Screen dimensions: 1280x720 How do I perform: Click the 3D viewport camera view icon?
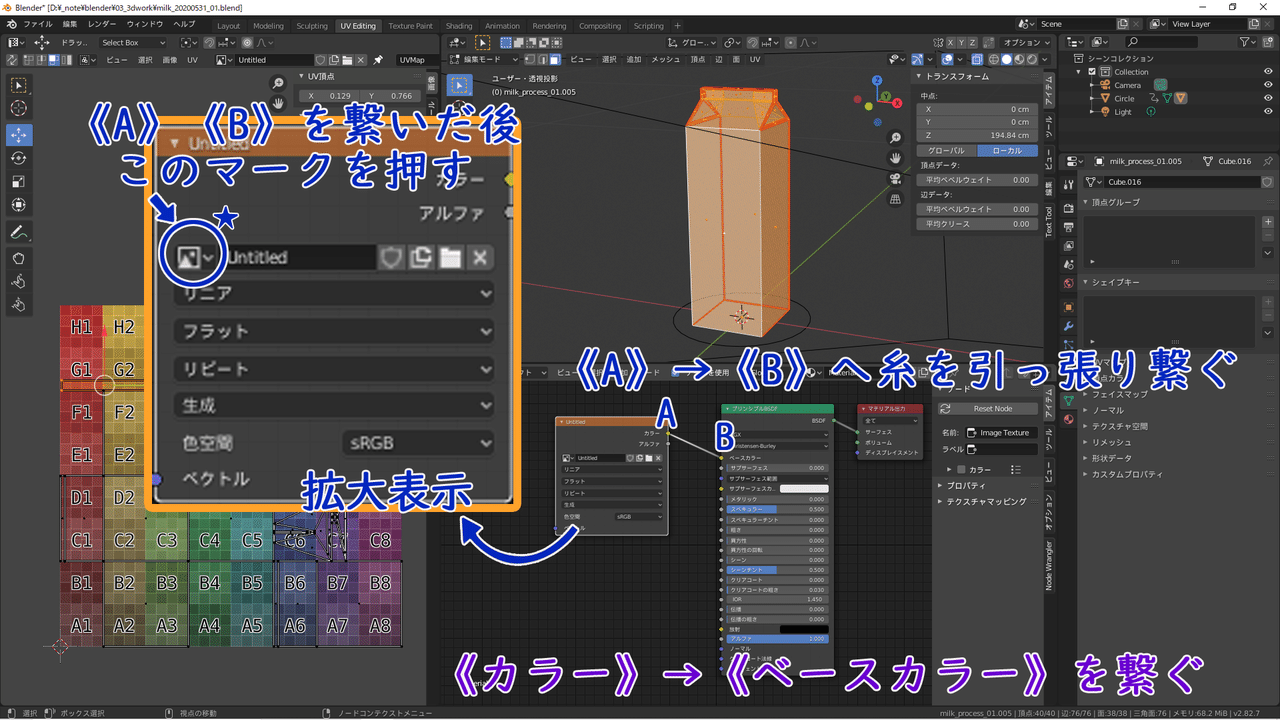tap(896, 178)
